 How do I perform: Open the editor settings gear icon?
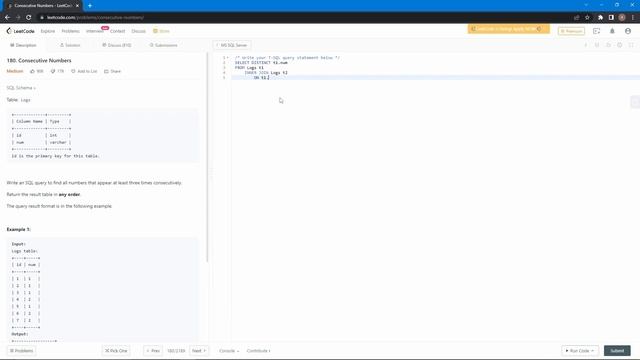tap(620, 45)
